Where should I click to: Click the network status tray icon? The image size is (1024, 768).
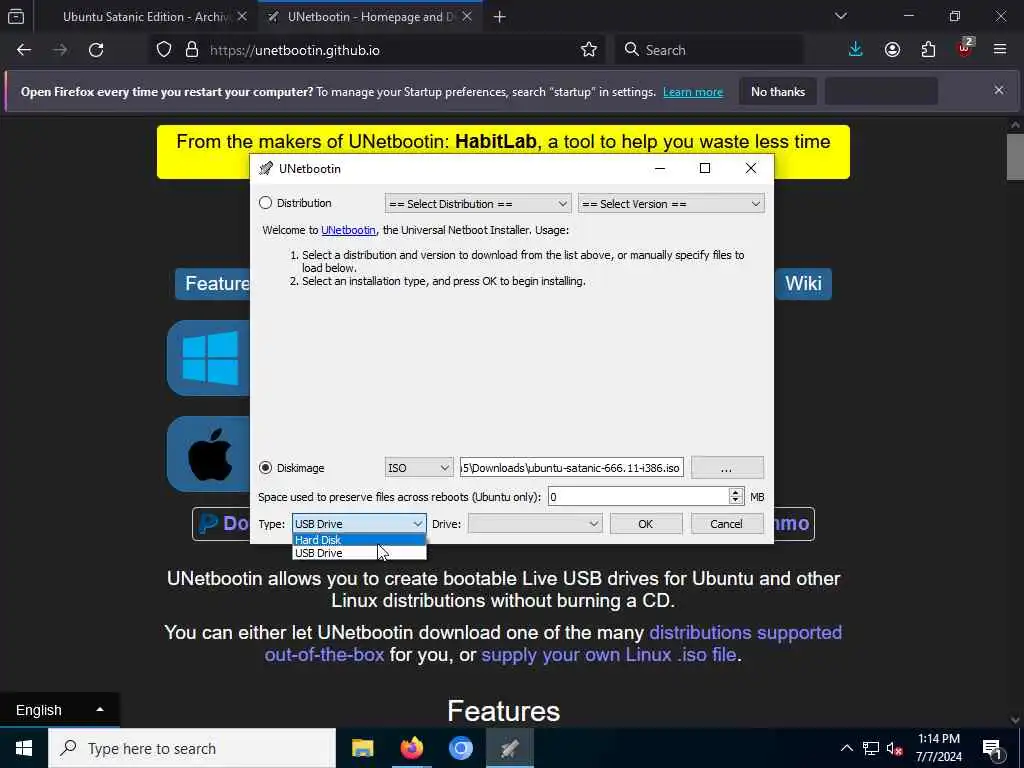(871, 748)
